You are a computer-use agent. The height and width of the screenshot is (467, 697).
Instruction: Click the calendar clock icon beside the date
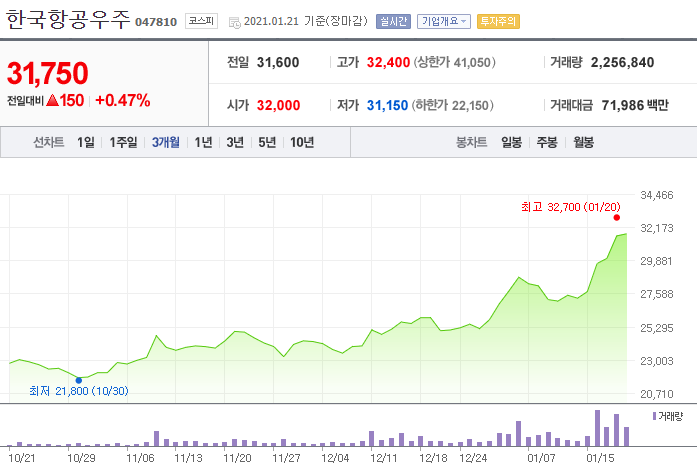coord(234,22)
